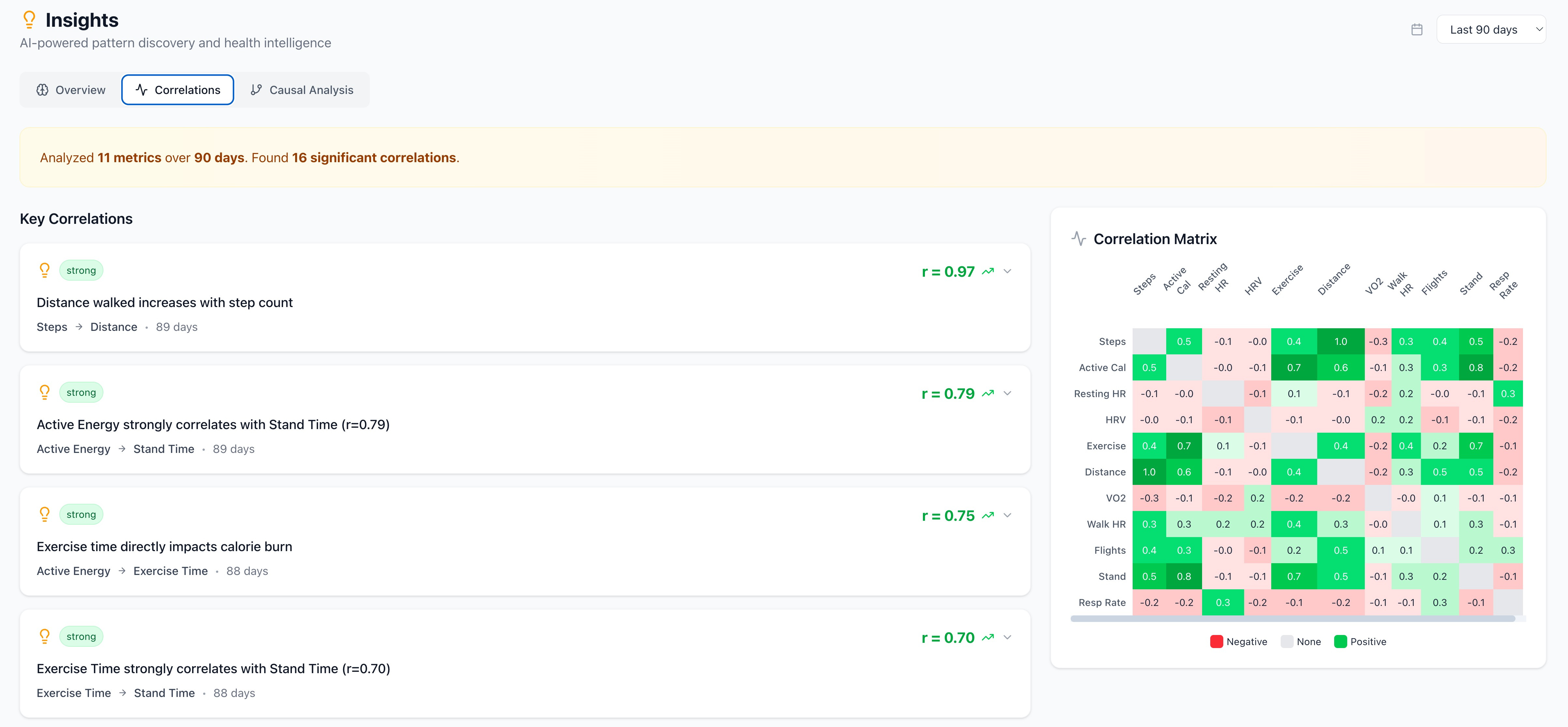Expand the r = 0.97 correlation card
The height and width of the screenshot is (727, 1568).
1007,271
